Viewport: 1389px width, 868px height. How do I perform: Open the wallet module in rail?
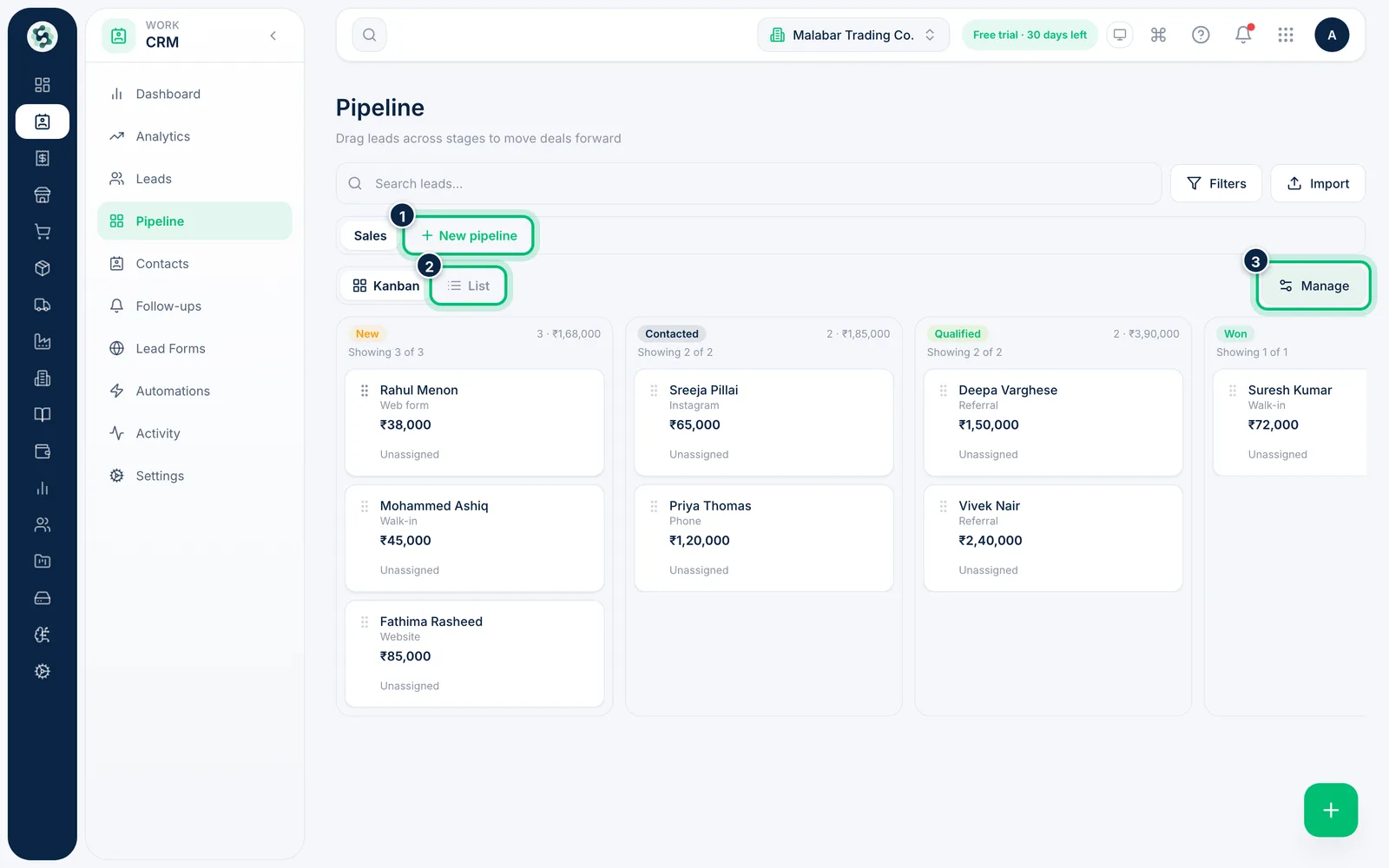coord(43,451)
